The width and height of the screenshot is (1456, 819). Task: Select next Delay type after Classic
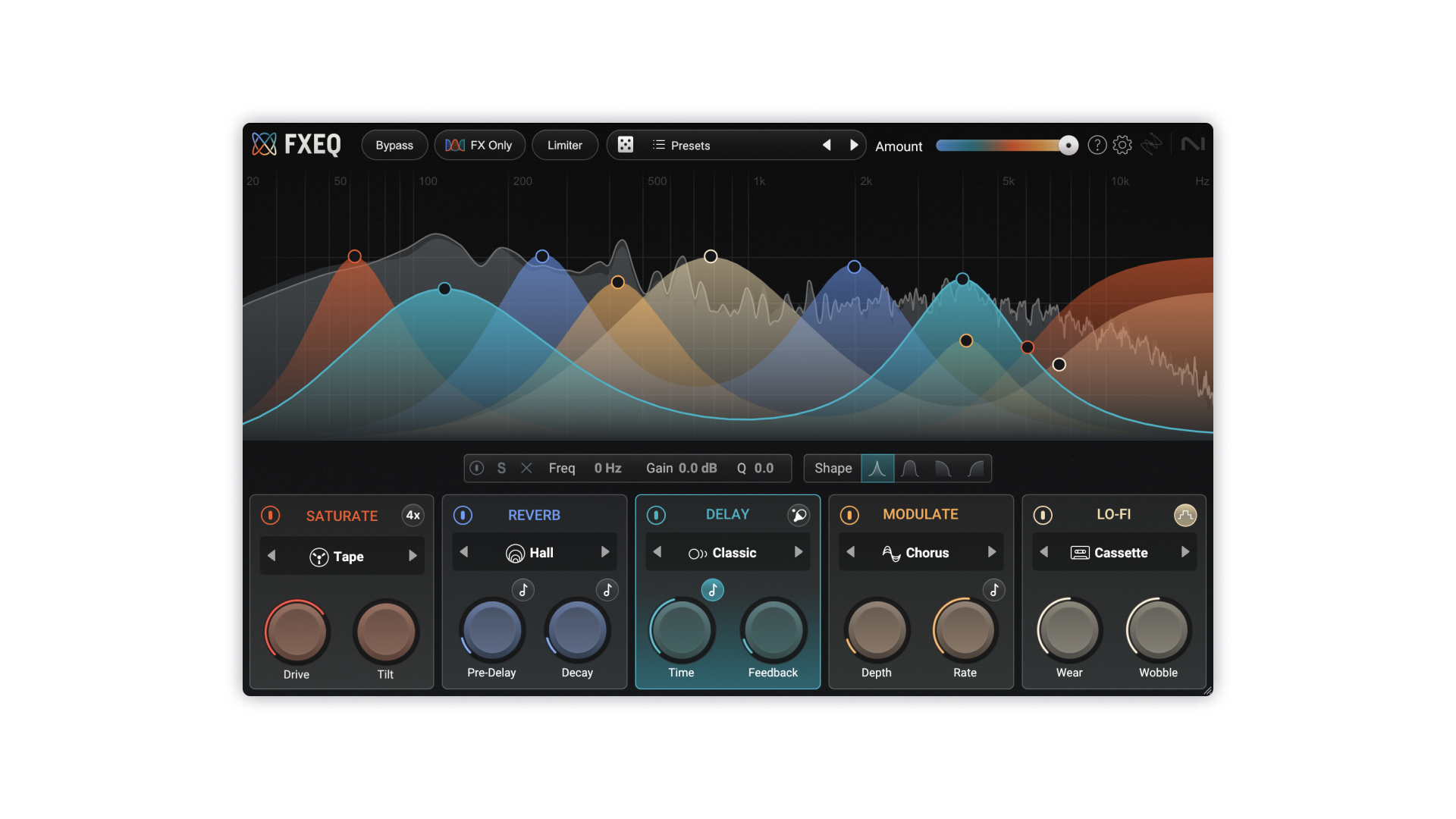799,552
